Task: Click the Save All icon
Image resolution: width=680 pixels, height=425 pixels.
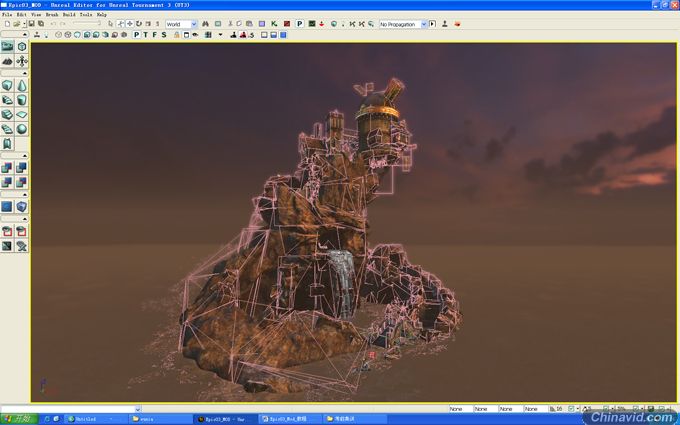Action: coord(41,24)
